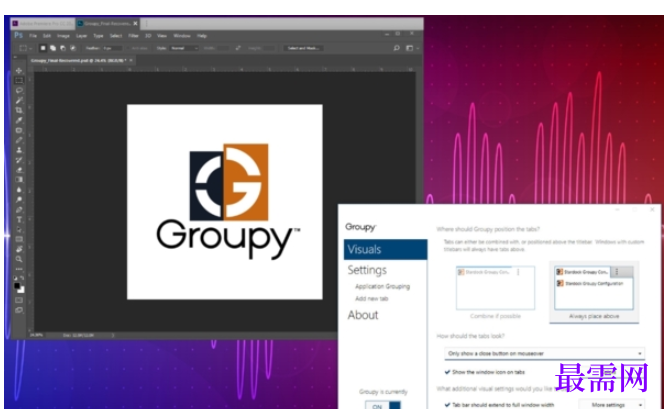667x409 pixels.
Task: Select the Spot Healing Brush tool
Action: 19,130
